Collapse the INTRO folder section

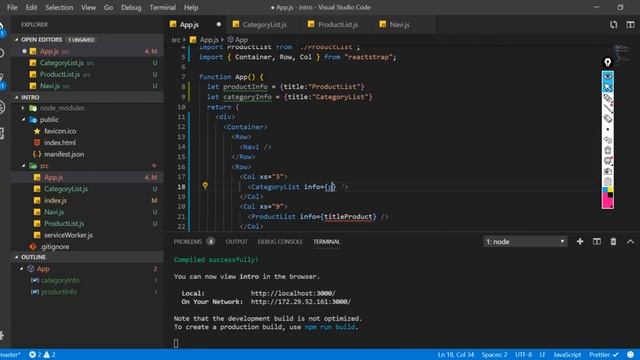[x=16, y=97]
